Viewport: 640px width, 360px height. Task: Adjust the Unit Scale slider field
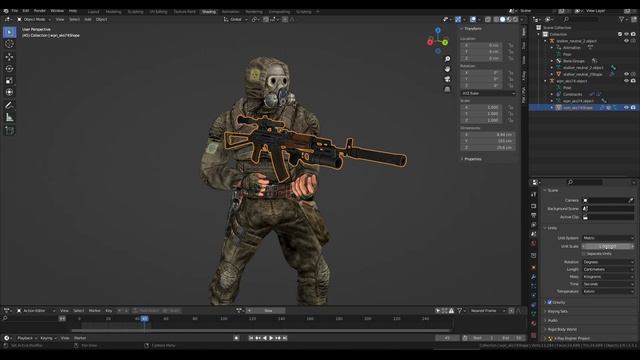coord(608,247)
